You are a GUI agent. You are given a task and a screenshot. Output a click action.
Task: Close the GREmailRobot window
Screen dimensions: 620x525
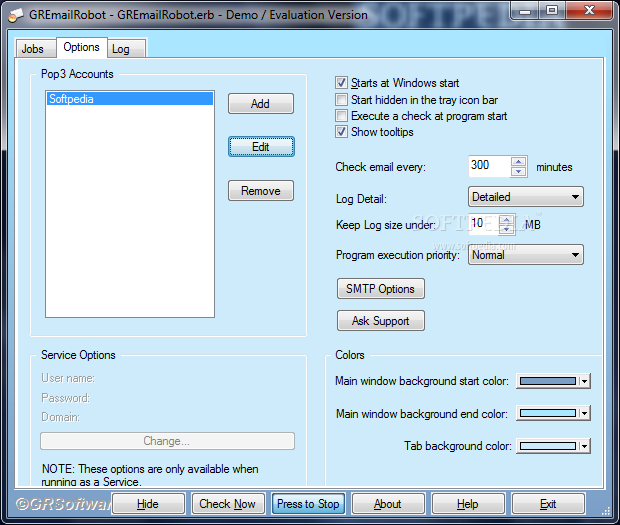coord(589,11)
